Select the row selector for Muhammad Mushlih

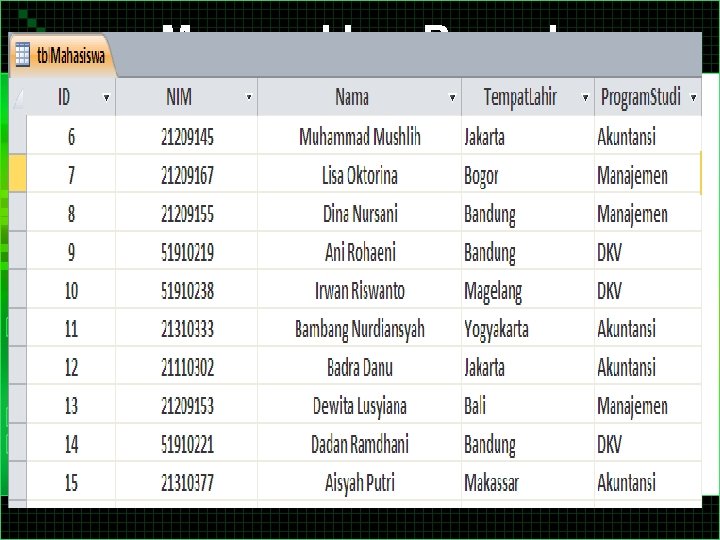[18, 135]
